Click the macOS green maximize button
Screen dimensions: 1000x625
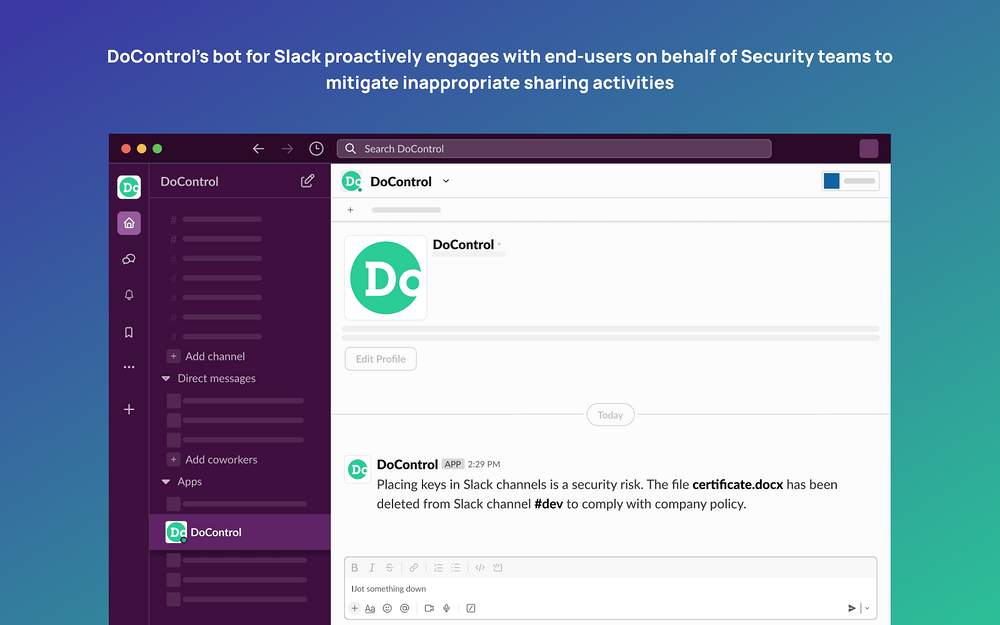[x=158, y=149]
